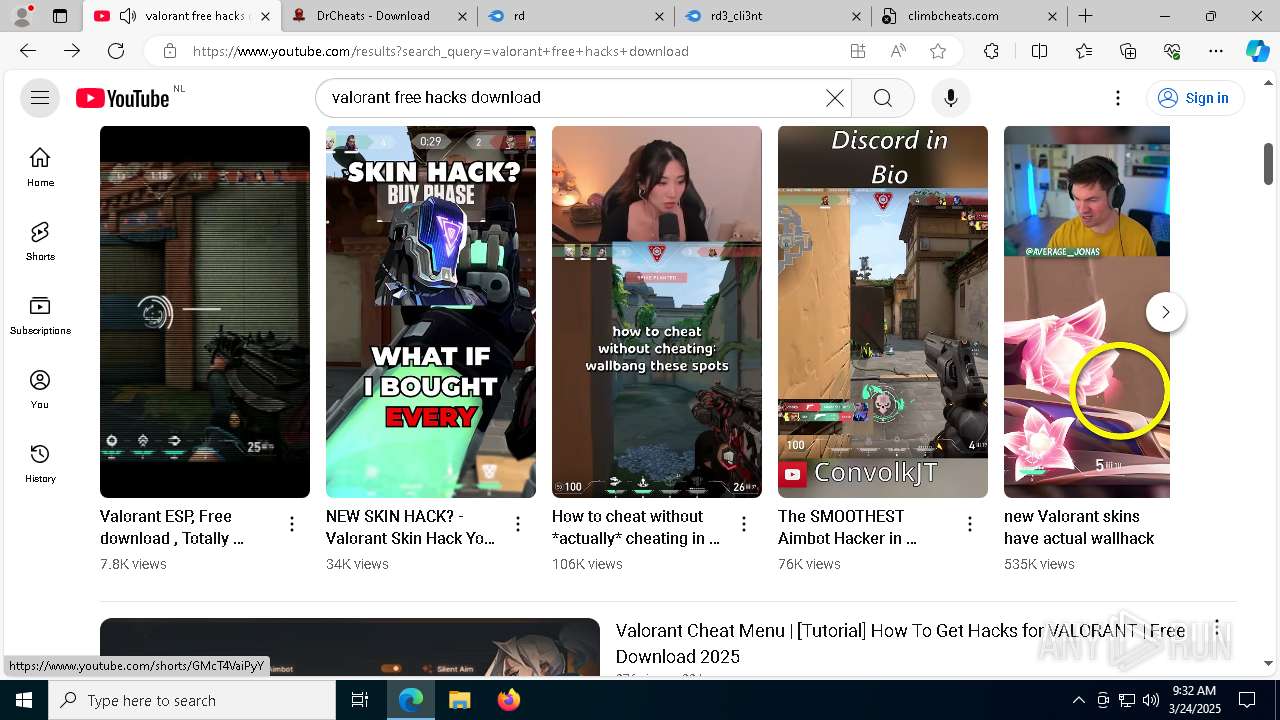Open the Windows Start menu

point(24,700)
